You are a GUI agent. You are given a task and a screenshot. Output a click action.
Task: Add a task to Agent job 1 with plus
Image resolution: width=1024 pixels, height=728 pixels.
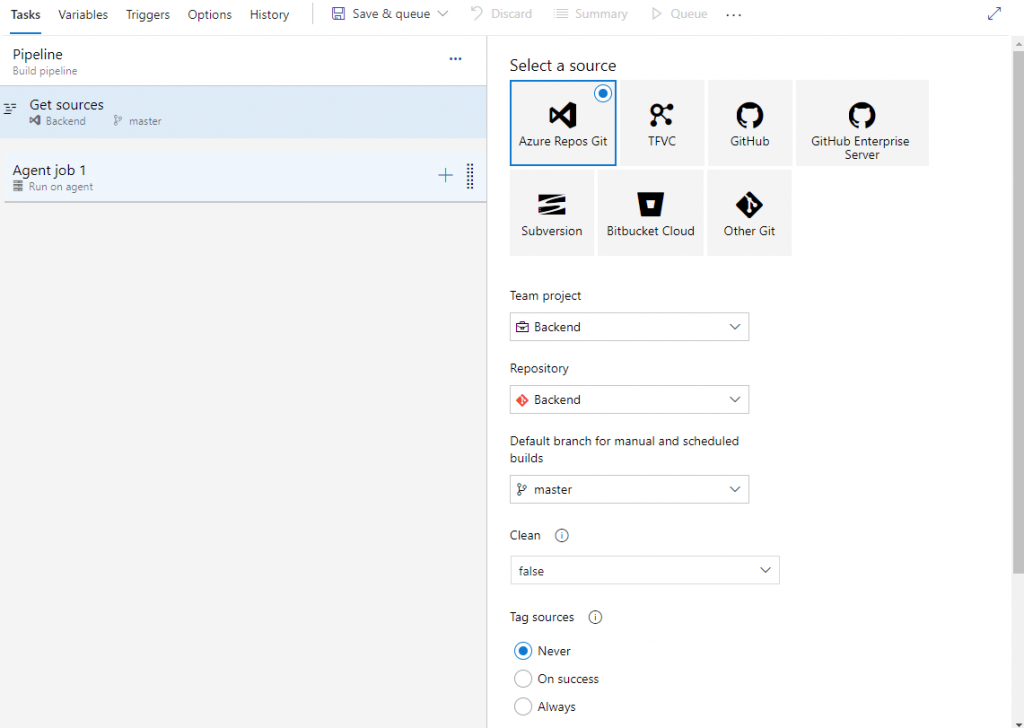445,175
